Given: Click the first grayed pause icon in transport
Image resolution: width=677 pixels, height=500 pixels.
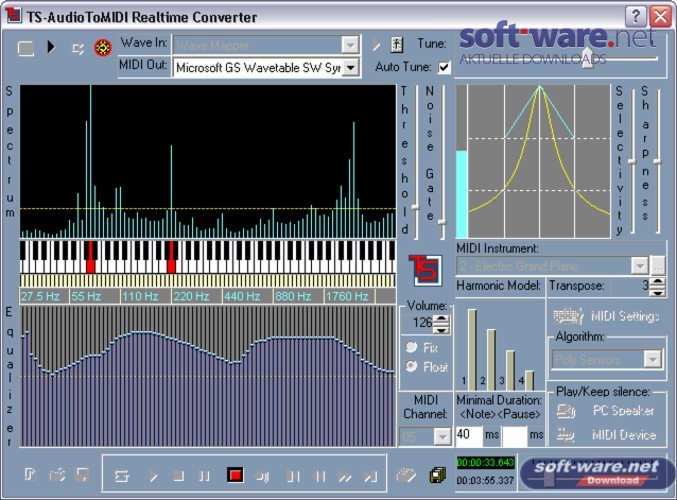Looking at the screenshot, I should point(204,476).
